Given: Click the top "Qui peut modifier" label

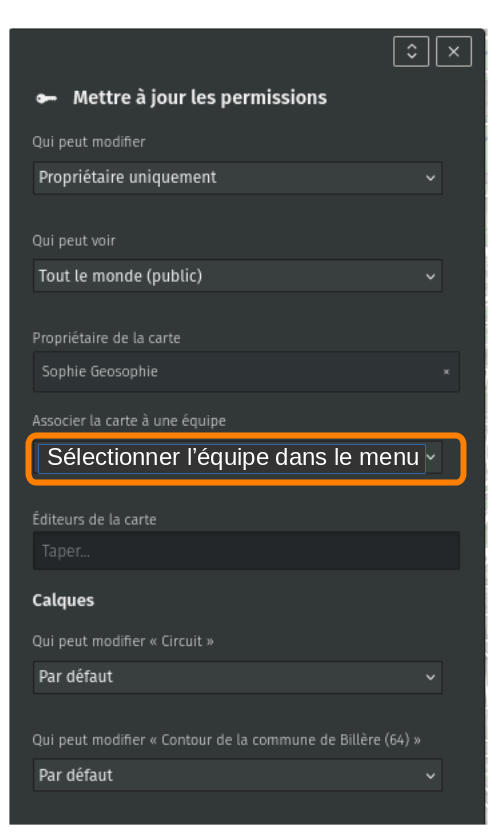Looking at the screenshot, I should [x=89, y=142].
